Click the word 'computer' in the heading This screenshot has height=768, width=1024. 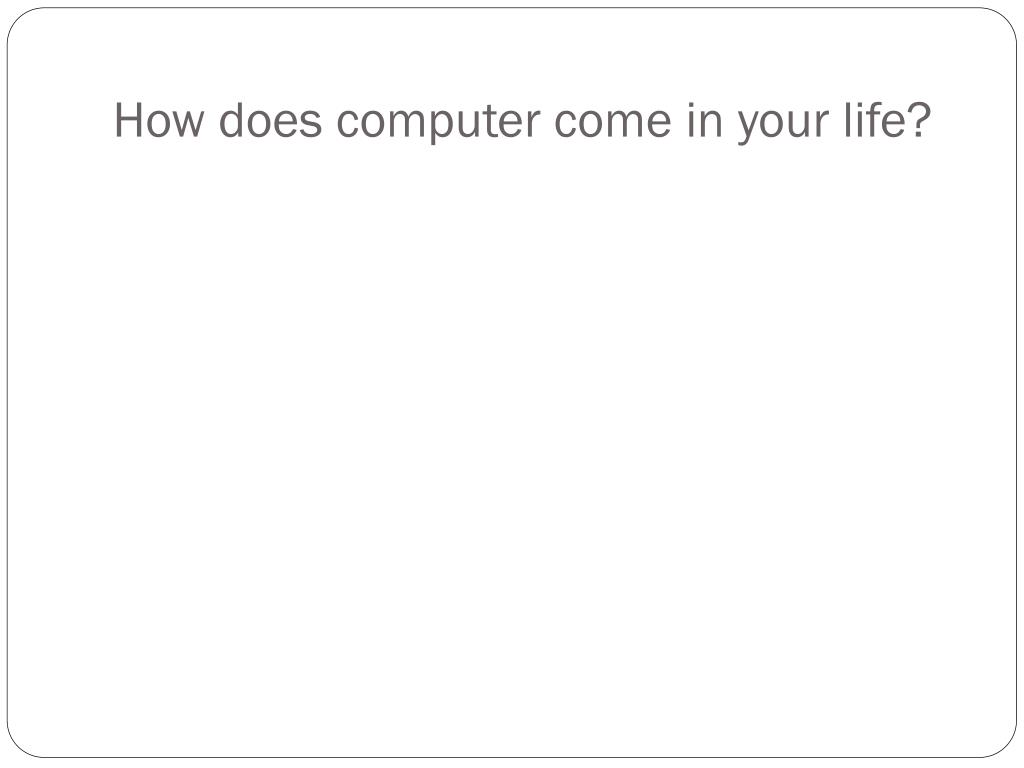438,123
